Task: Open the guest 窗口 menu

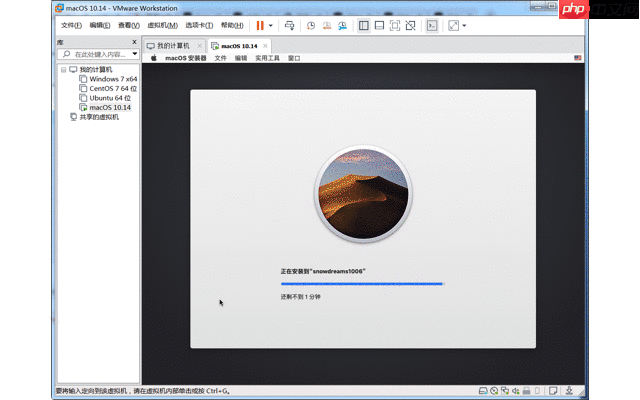Action: point(294,58)
